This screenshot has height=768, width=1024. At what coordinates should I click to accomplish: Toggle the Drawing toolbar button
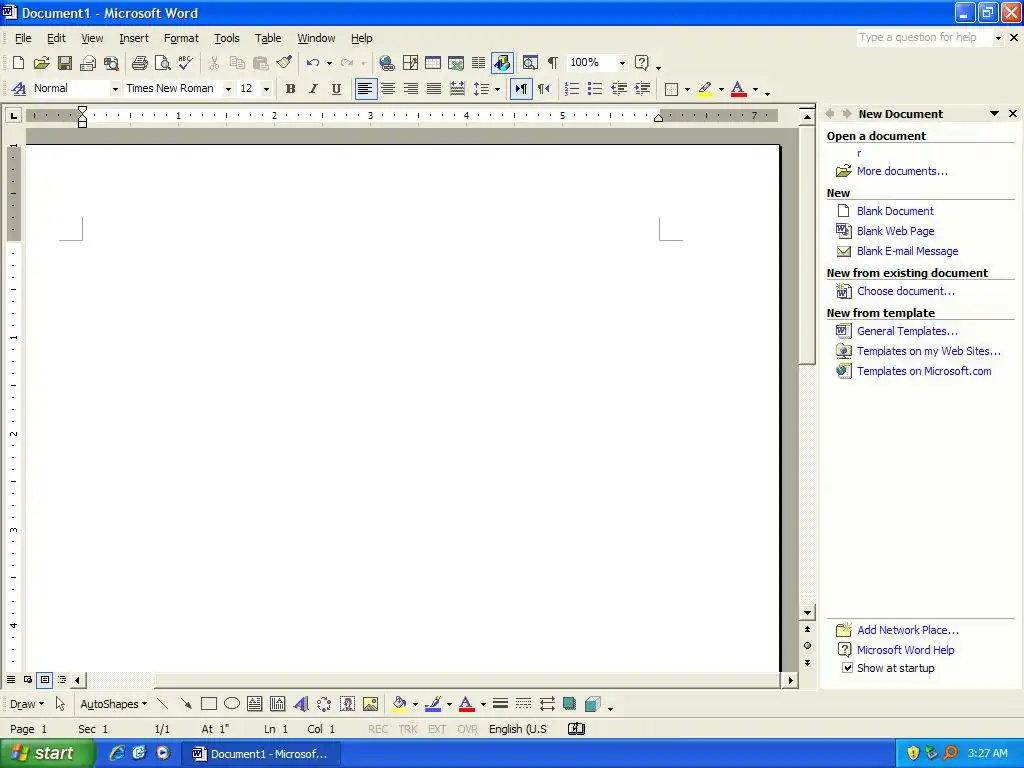pos(502,63)
